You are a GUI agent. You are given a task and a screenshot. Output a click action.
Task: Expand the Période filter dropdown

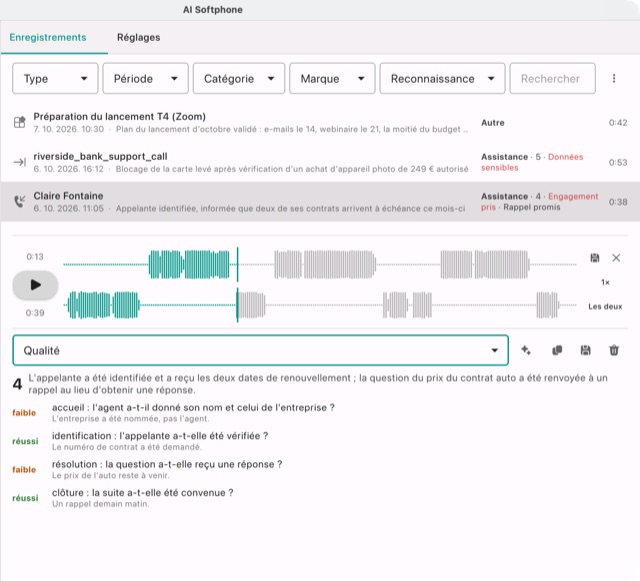[145, 78]
